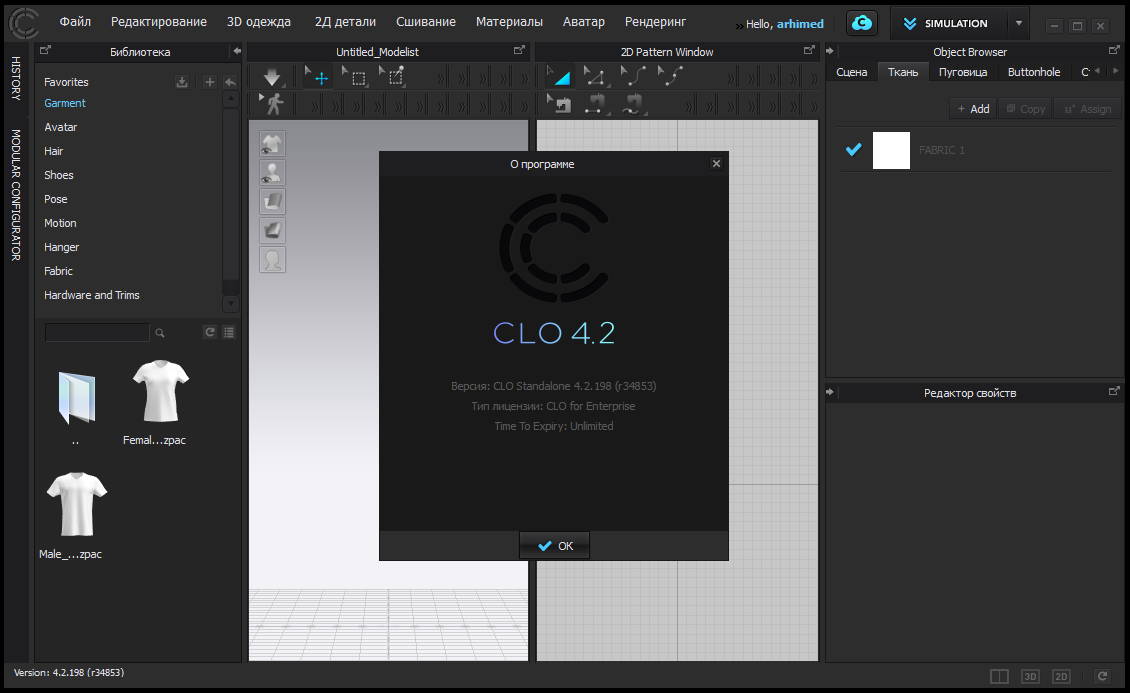Click the arhimed username link
Image resolution: width=1130 pixels, height=693 pixels.
(800, 24)
